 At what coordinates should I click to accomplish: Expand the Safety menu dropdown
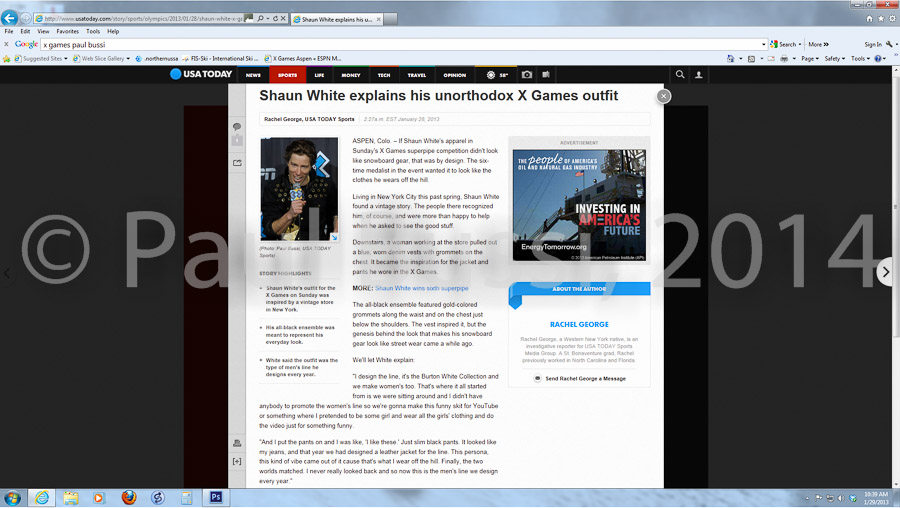point(835,59)
